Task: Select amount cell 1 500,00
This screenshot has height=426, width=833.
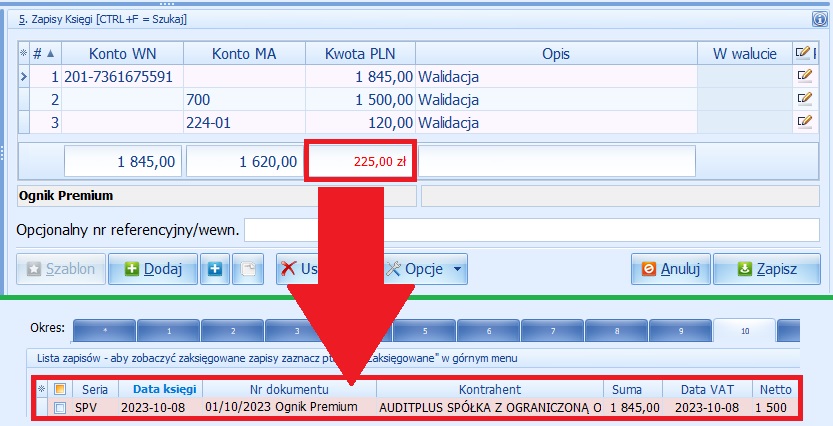Action: point(360,99)
